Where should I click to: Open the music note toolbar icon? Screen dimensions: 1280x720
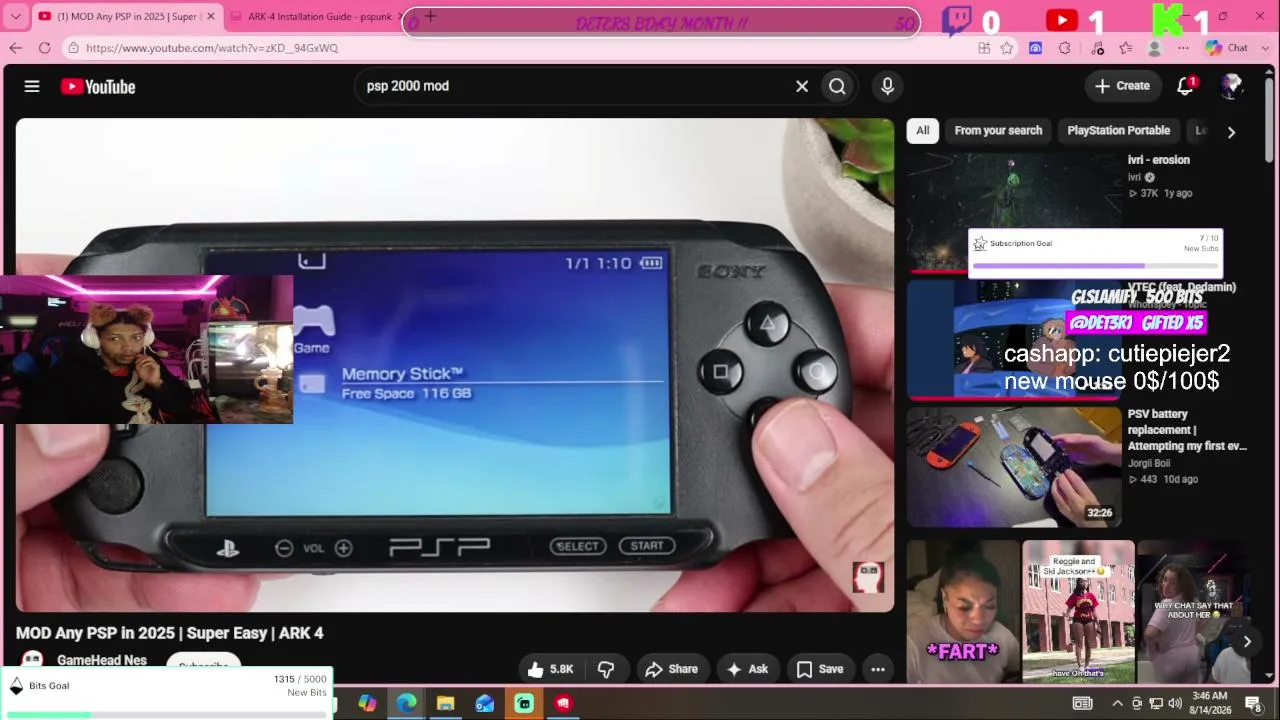click(x=1098, y=48)
